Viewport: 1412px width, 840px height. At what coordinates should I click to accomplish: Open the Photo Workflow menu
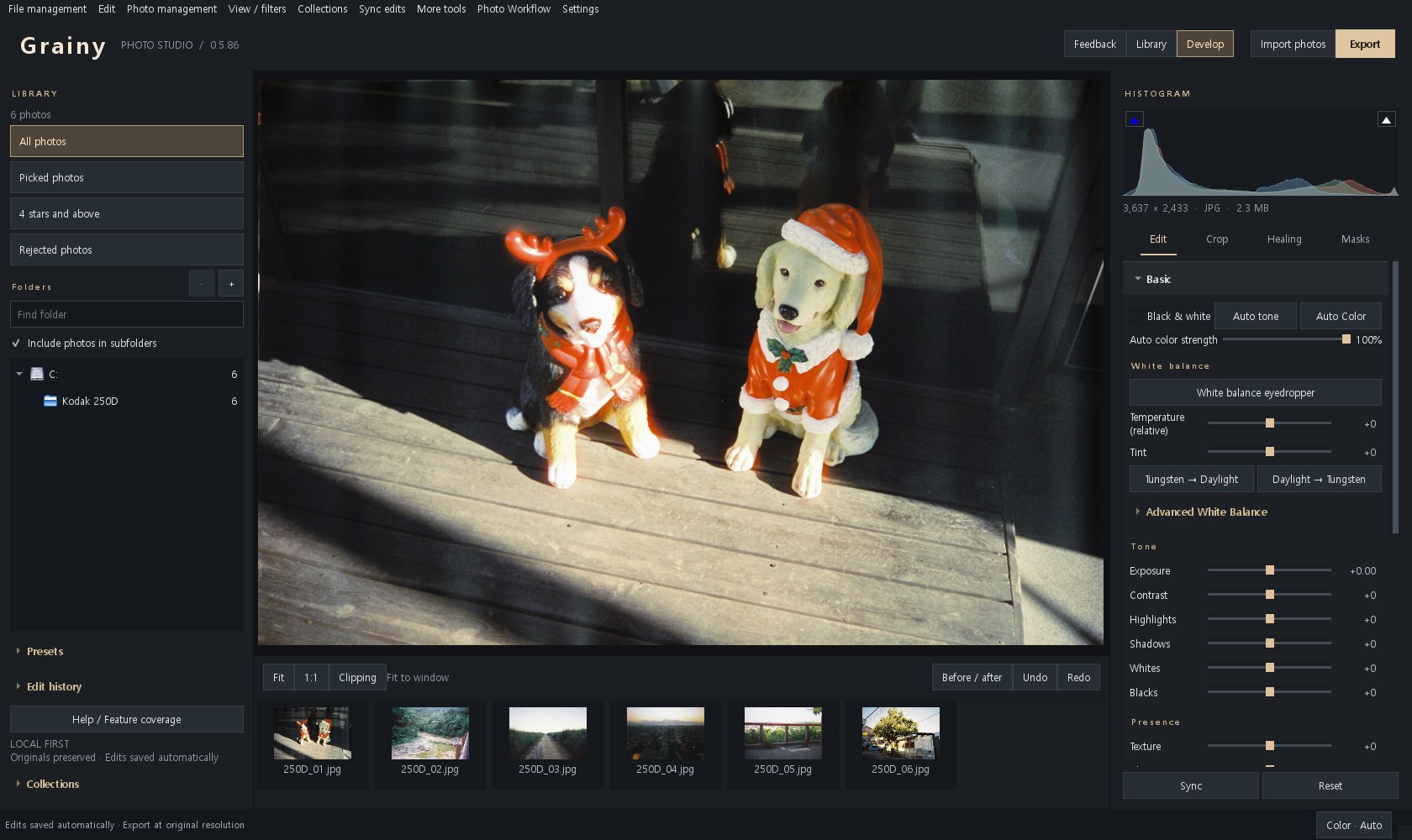[x=514, y=8]
